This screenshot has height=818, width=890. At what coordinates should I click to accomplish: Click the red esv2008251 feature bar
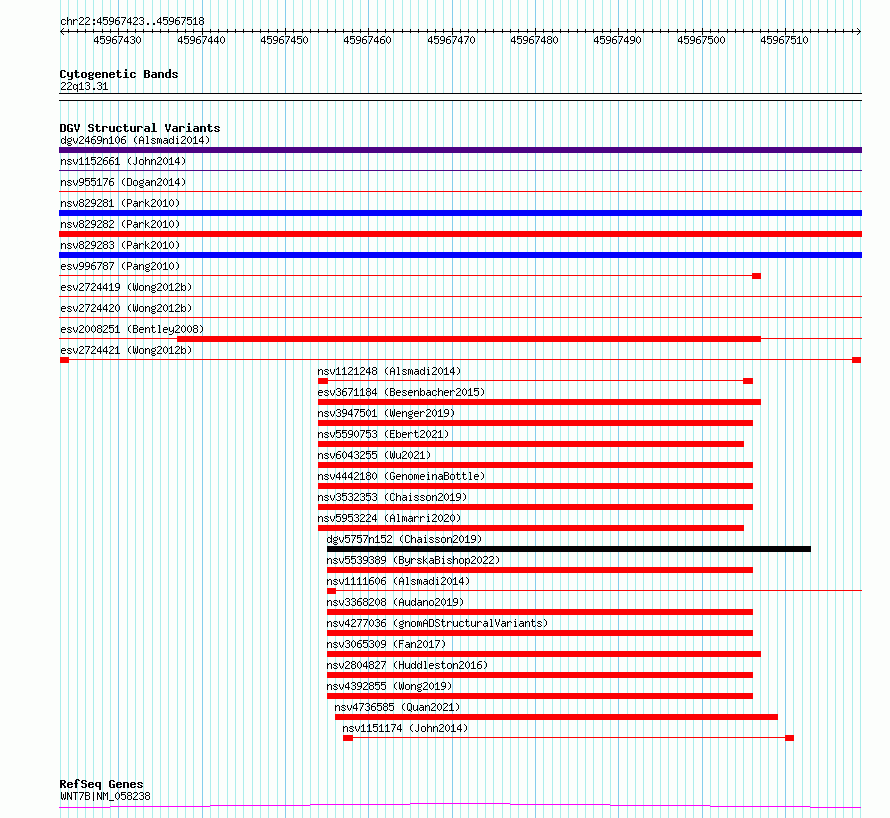click(x=469, y=339)
